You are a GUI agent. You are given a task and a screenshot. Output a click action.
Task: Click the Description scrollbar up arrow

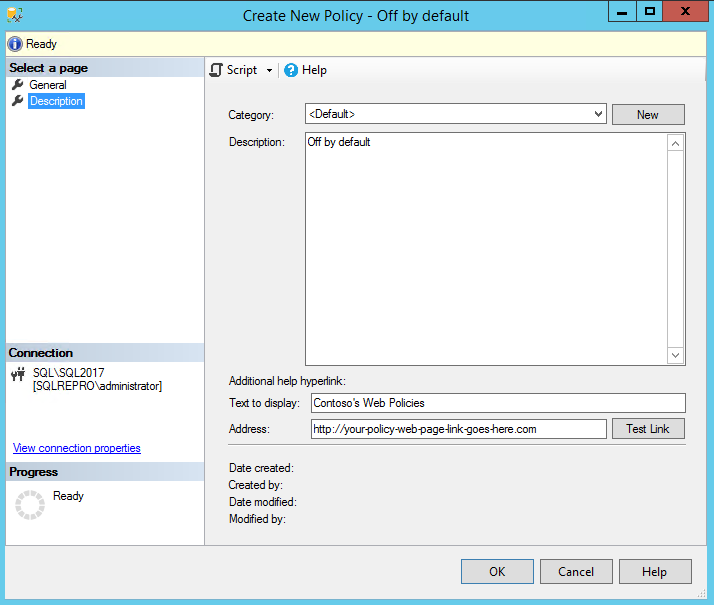675,143
